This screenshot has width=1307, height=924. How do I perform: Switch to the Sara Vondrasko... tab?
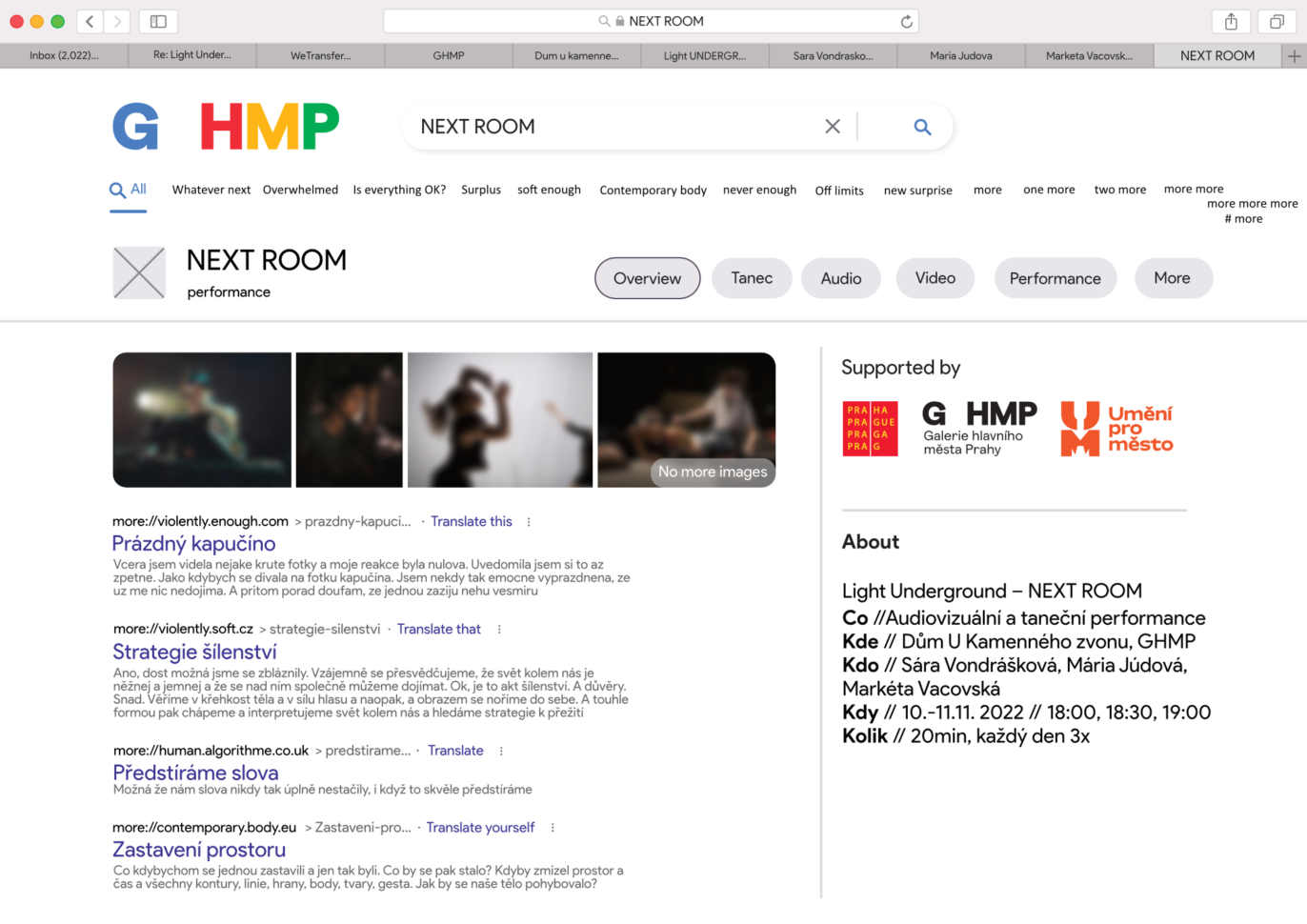point(833,56)
